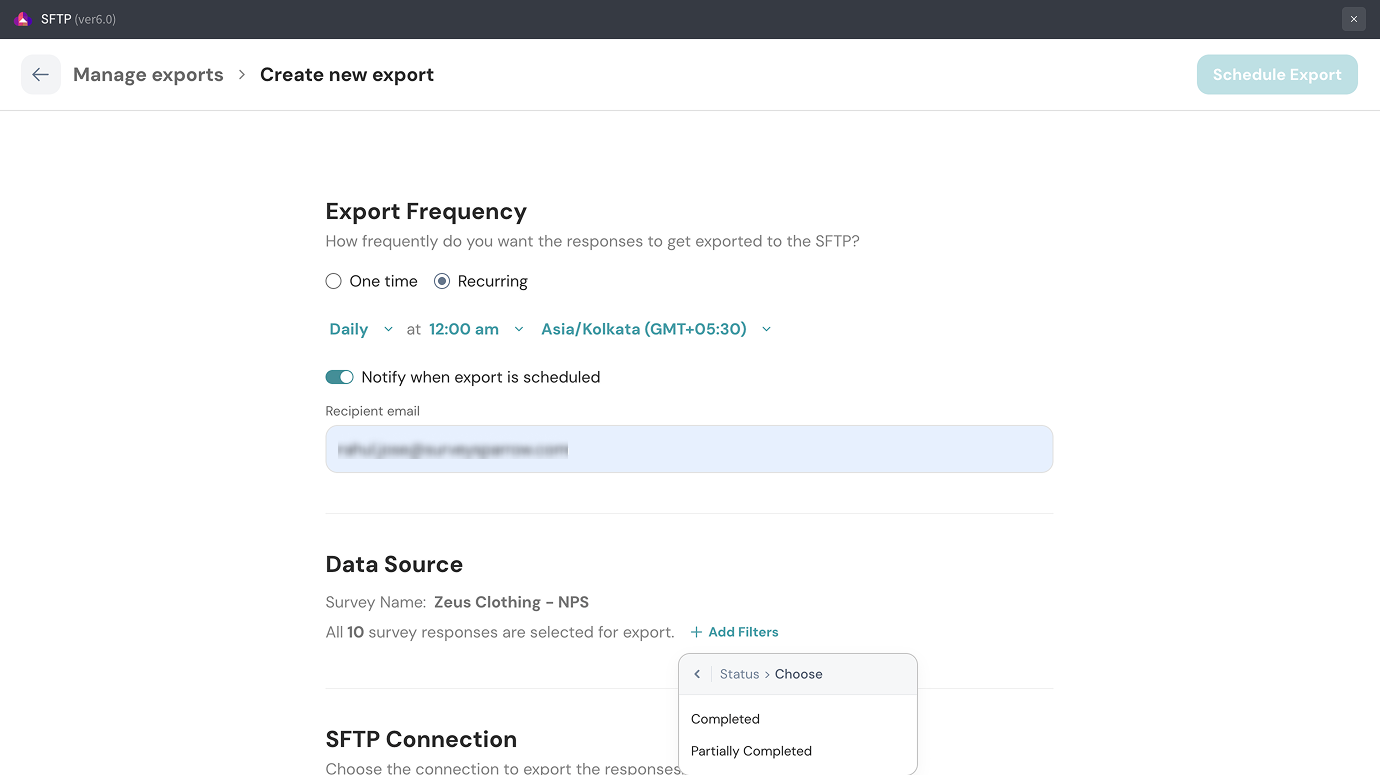Screen dimensions: 1380x775
Task: Disable notify when export is scheduled
Action: coord(340,377)
